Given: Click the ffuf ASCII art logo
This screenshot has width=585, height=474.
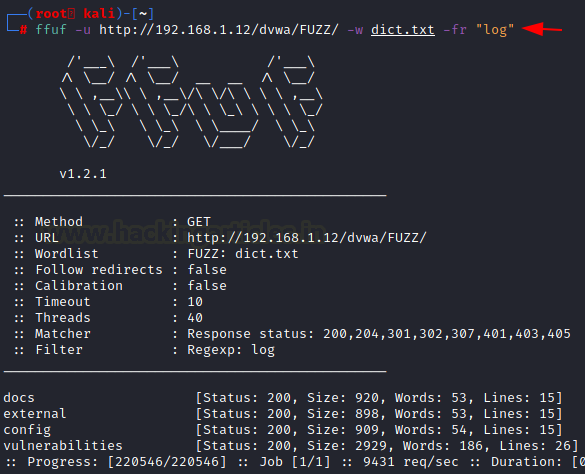Looking at the screenshot, I should (191, 102).
